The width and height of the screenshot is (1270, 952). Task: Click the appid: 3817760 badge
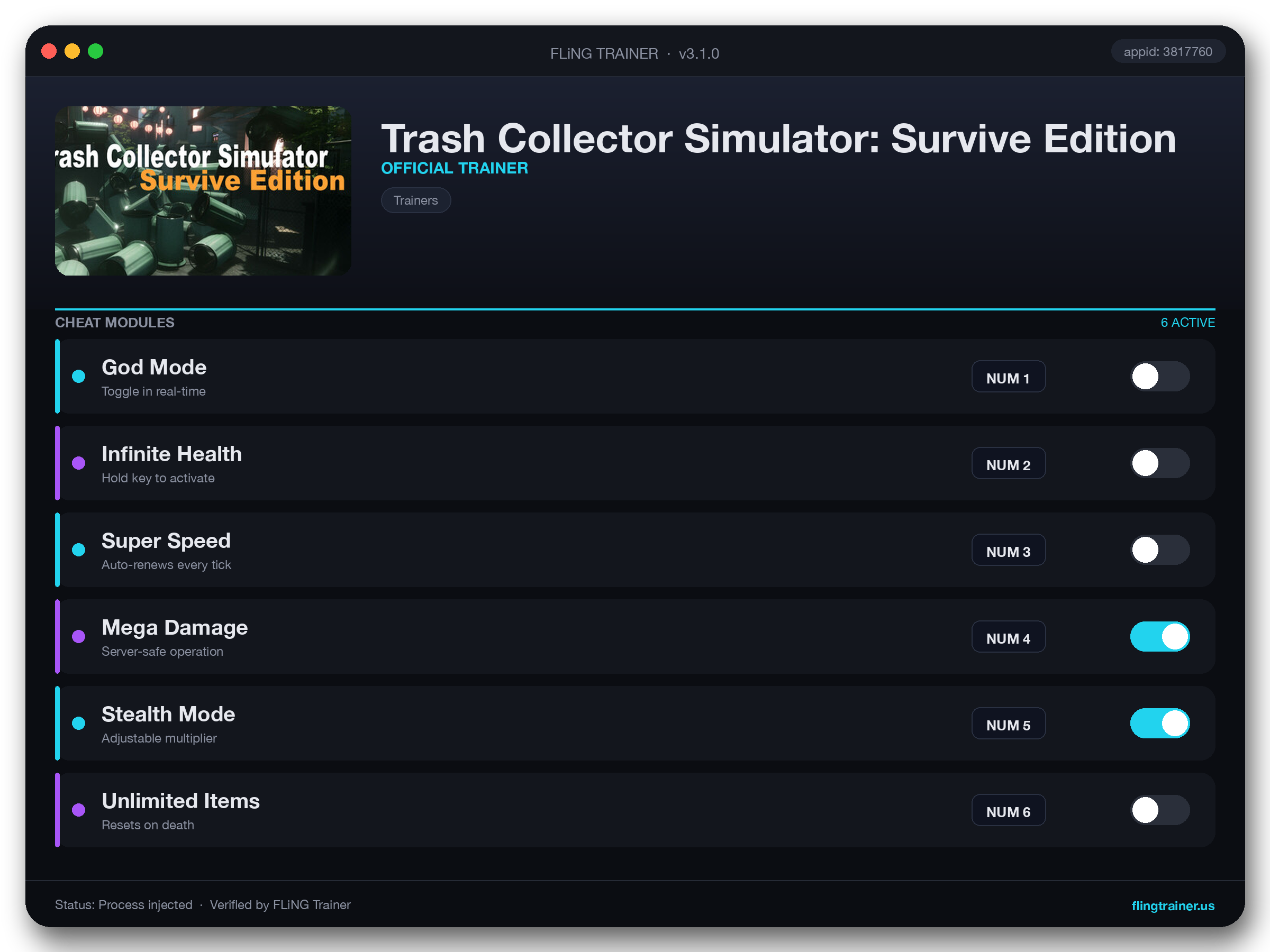pos(1168,52)
